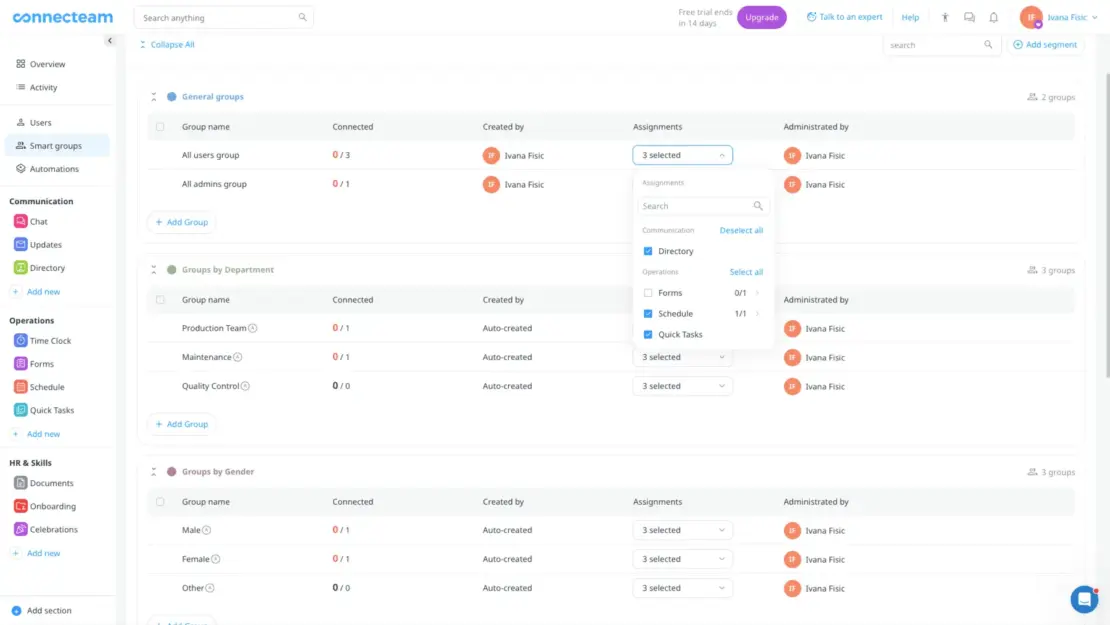The image size is (1110, 625).
Task: Collapse the Groups by Gender segment
Action: 154,471
